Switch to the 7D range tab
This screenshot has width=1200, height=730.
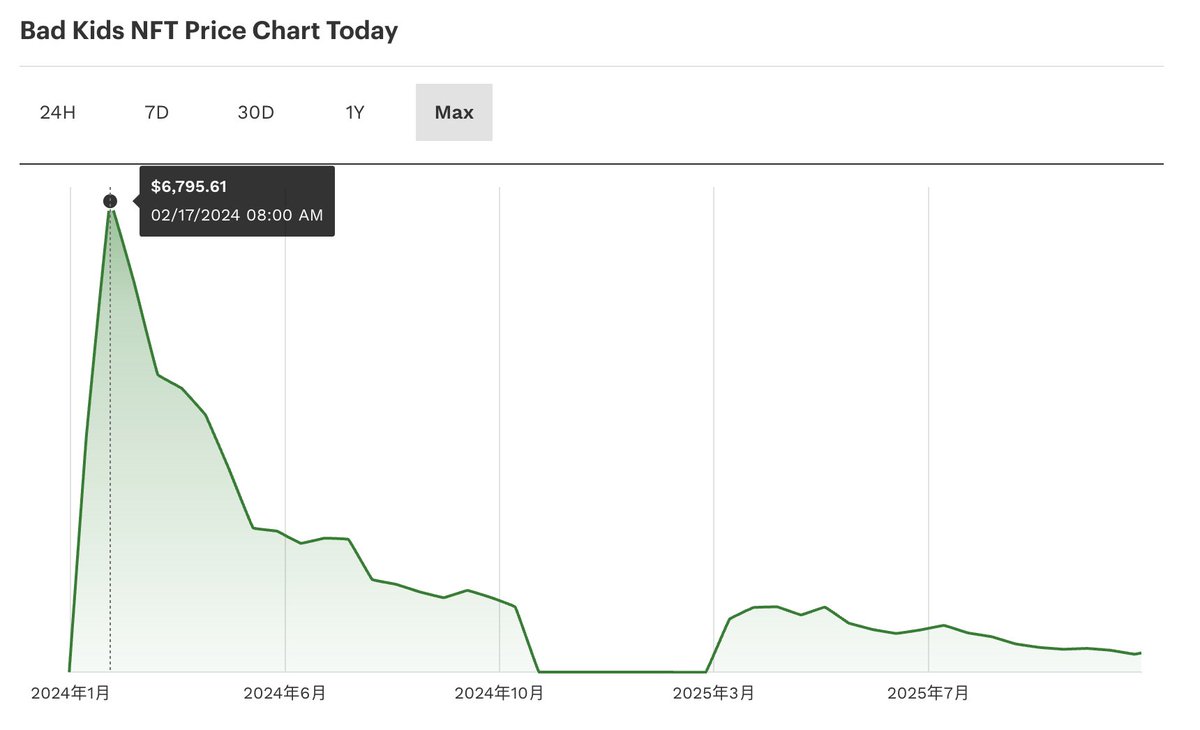coord(156,112)
